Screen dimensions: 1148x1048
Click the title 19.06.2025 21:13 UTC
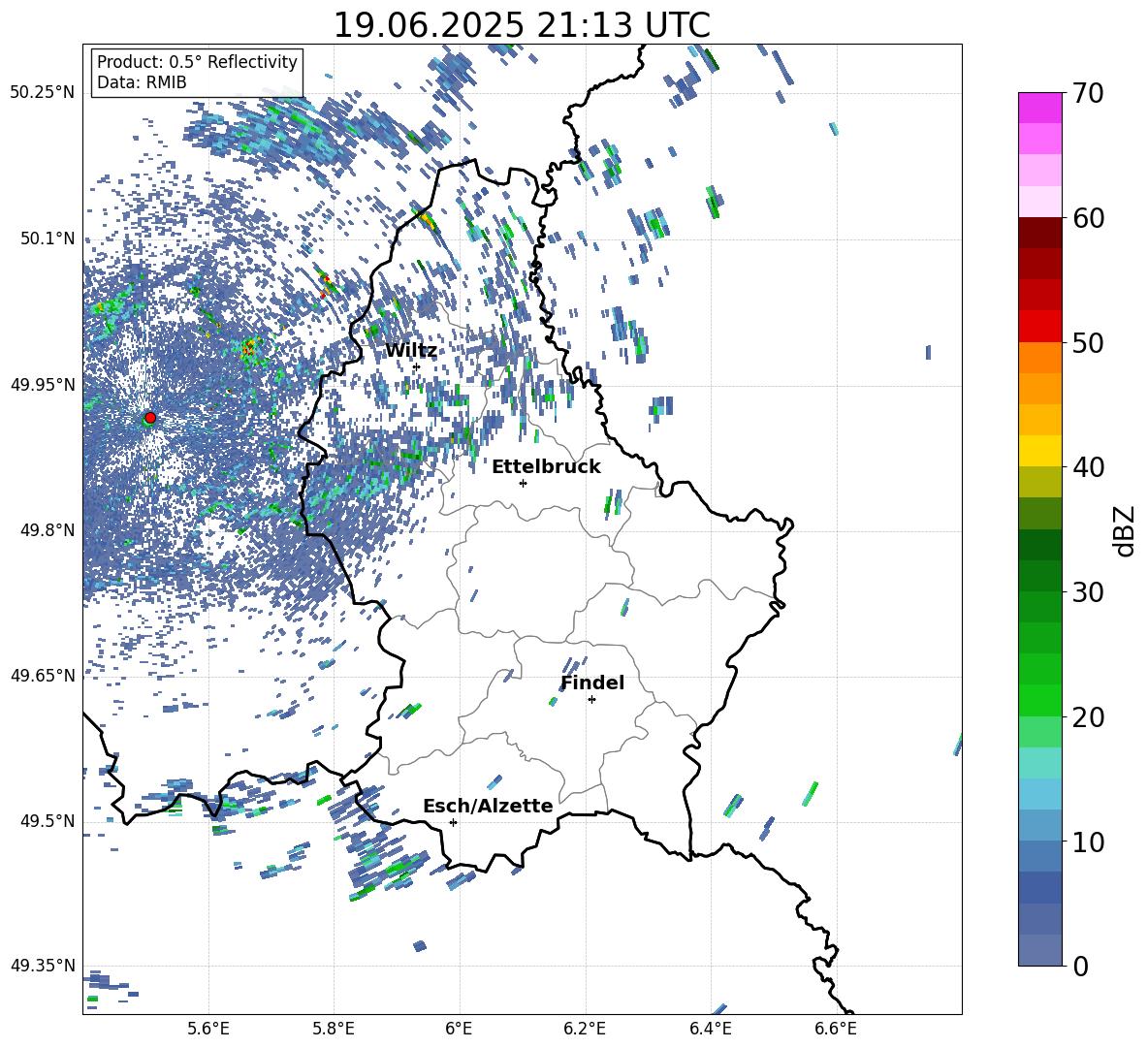click(x=522, y=25)
